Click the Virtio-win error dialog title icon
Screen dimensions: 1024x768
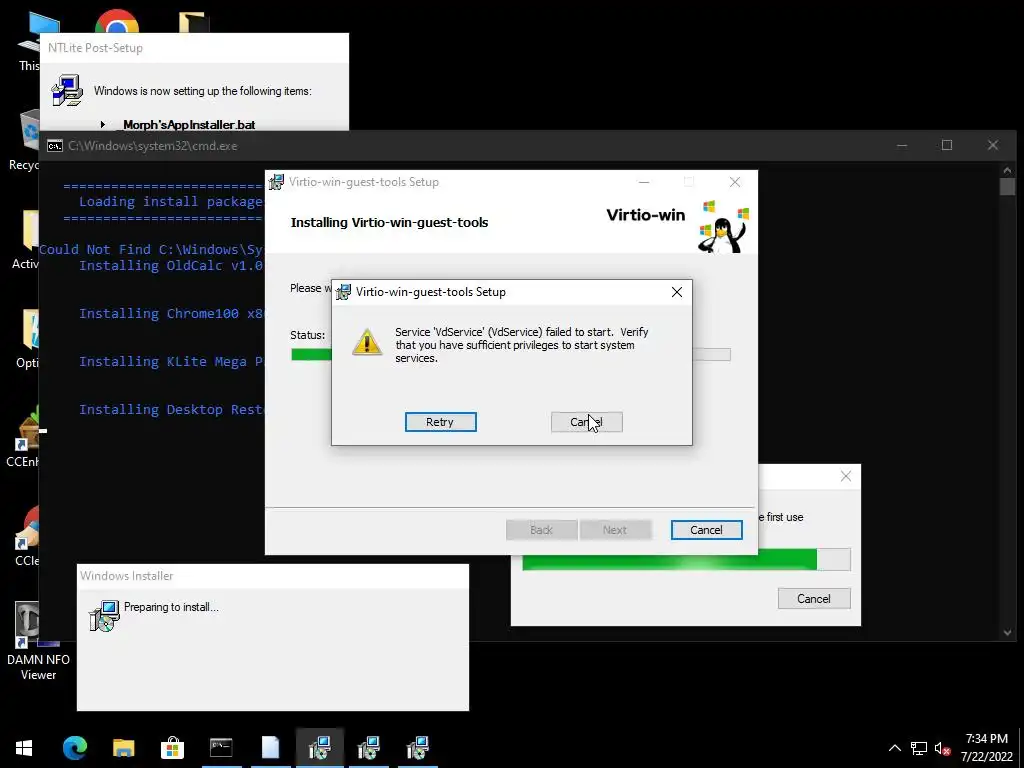[x=344, y=292]
